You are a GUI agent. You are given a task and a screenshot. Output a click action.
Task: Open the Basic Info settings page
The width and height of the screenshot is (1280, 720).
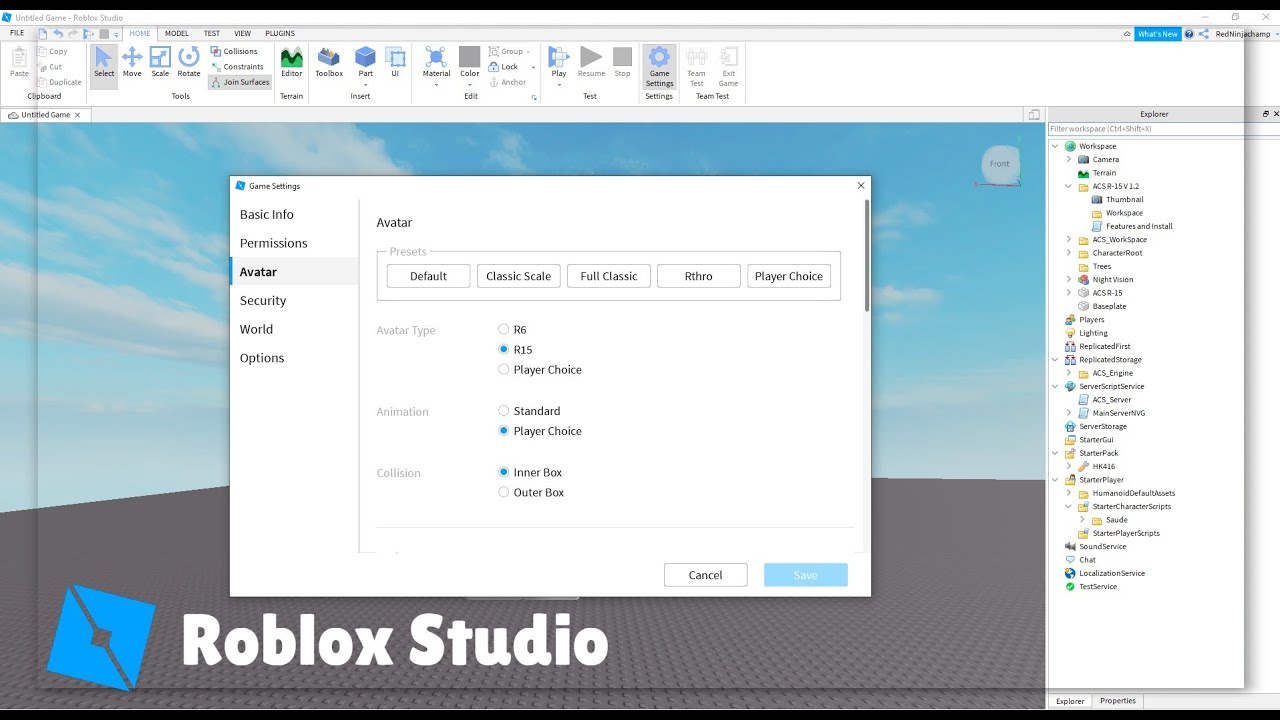(x=267, y=214)
